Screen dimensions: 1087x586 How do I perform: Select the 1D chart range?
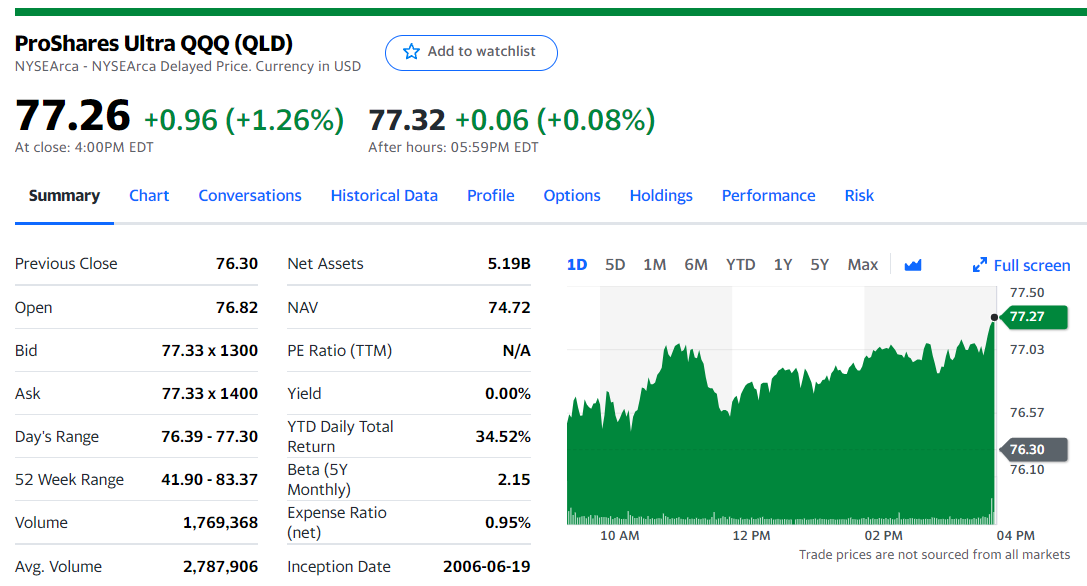click(x=577, y=265)
